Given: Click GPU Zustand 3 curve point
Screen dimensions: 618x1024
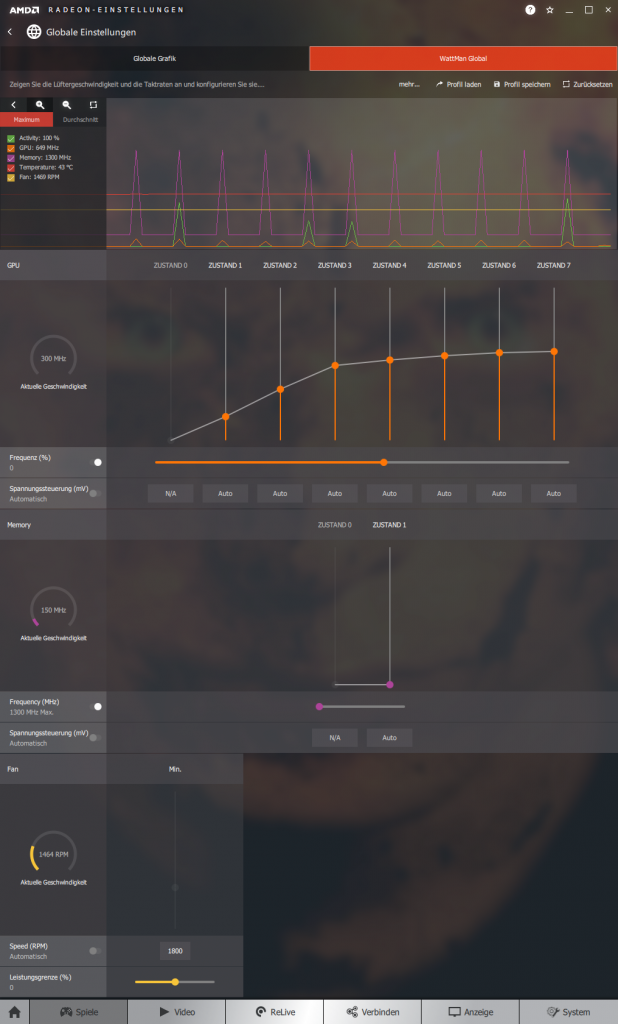Looking at the screenshot, I should [x=335, y=366].
